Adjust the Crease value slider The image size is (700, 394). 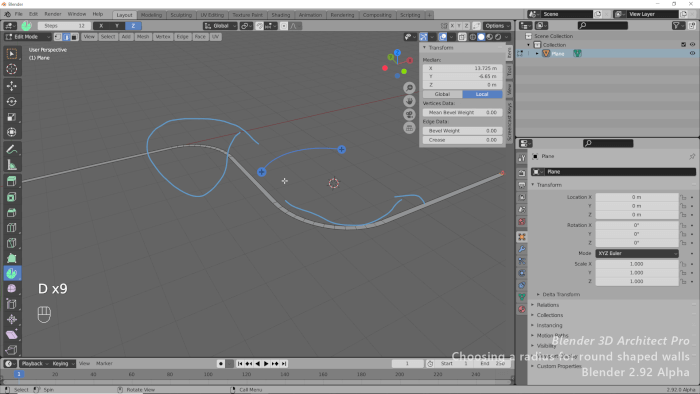[462, 140]
